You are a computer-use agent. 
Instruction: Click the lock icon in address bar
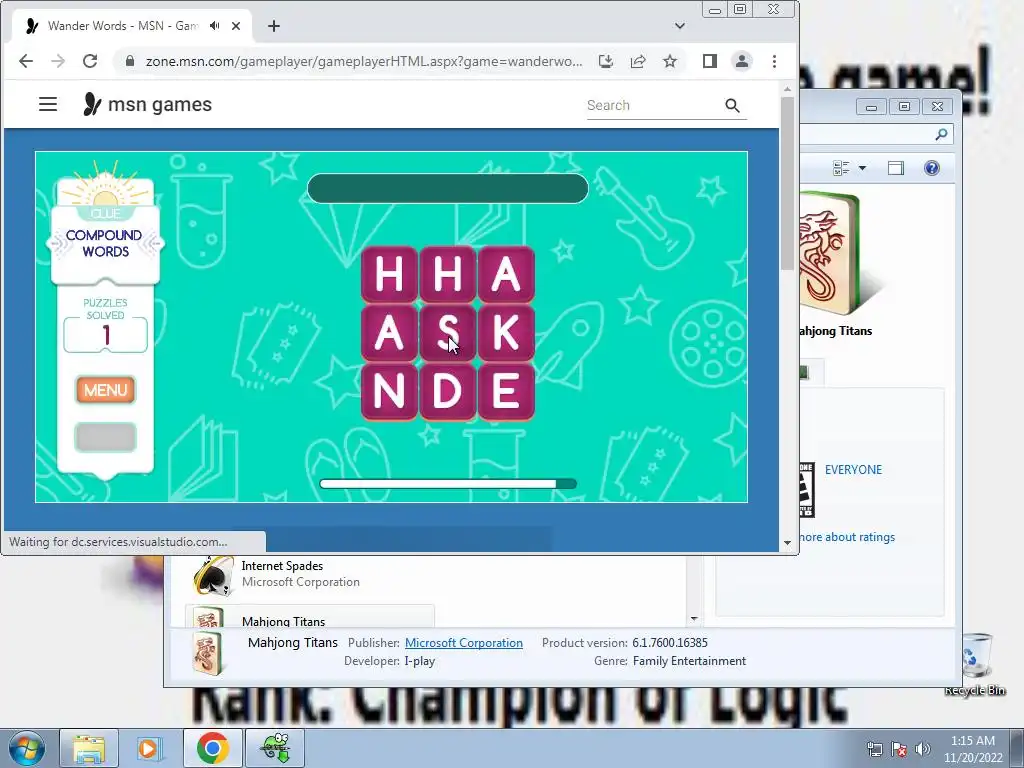(130, 61)
